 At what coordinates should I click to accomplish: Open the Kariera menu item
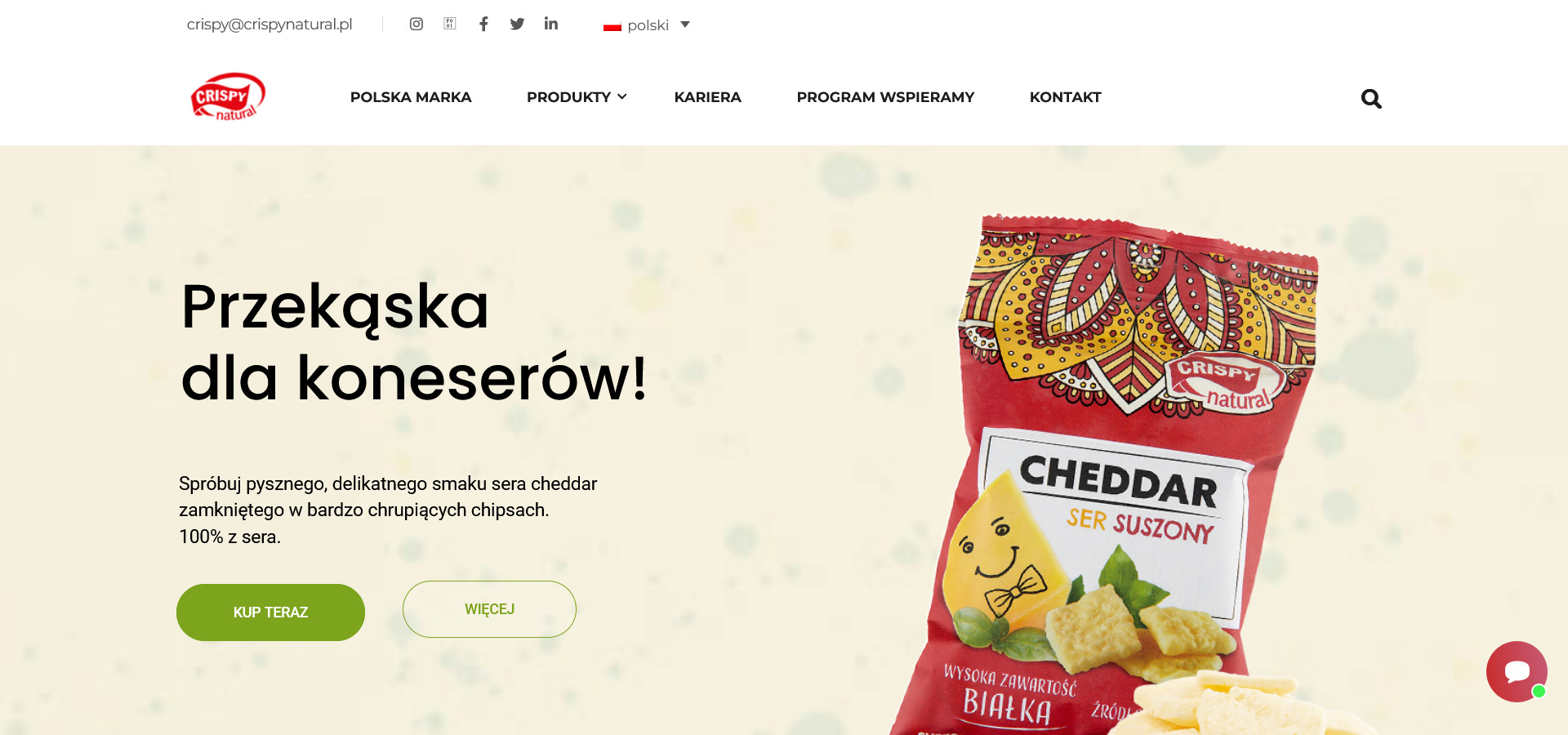707,97
